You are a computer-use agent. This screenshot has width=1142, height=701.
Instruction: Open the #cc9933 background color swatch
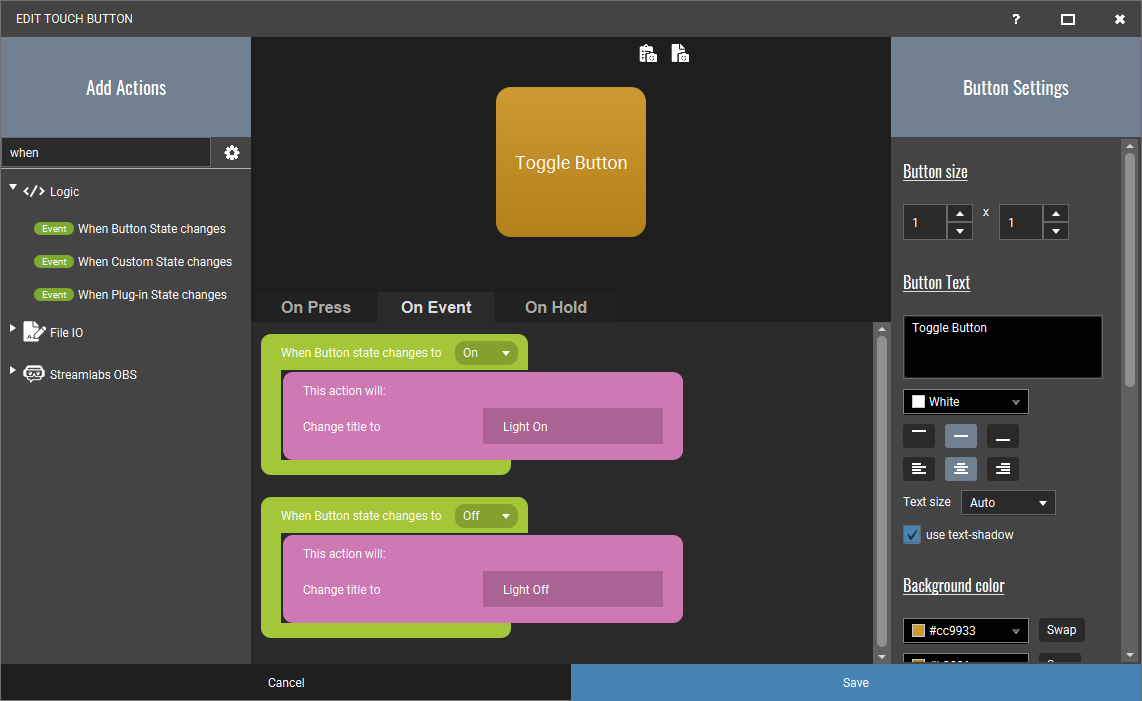[966, 630]
